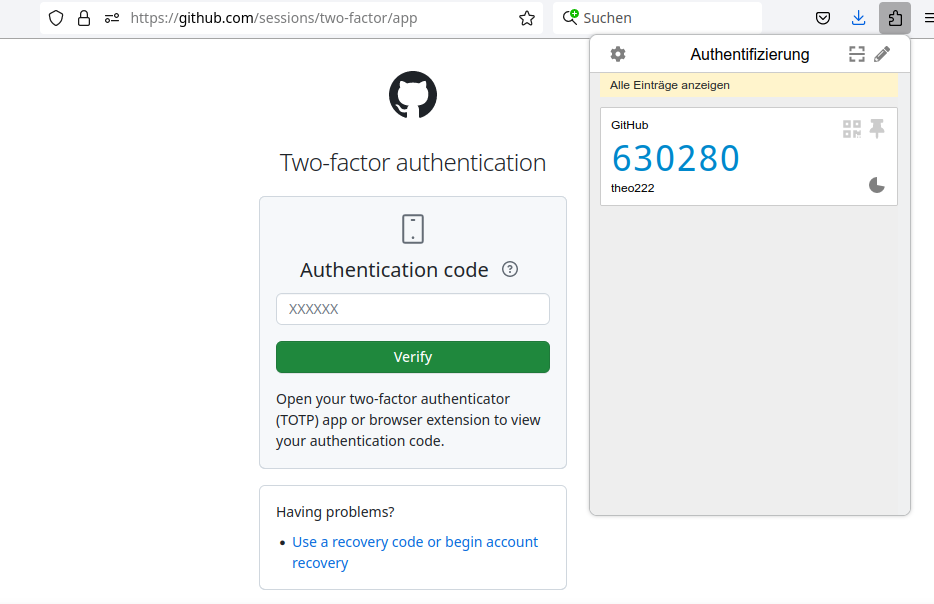
Task: Click the extensions puzzle piece button
Action: pyautogui.click(x=895, y=18)
